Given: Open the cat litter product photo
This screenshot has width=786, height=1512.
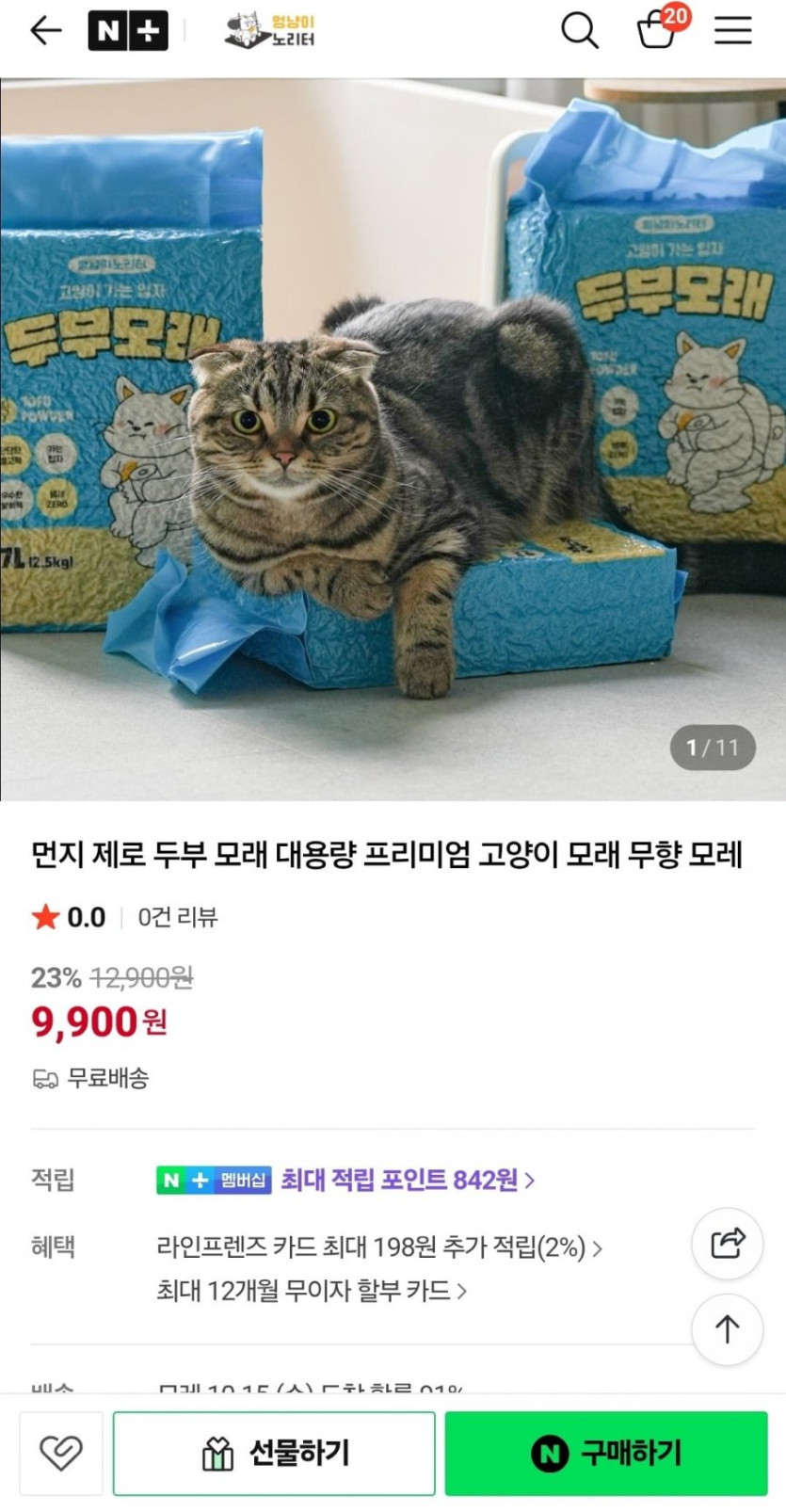Looking at the screenshot, I should (x=393, y=440).
